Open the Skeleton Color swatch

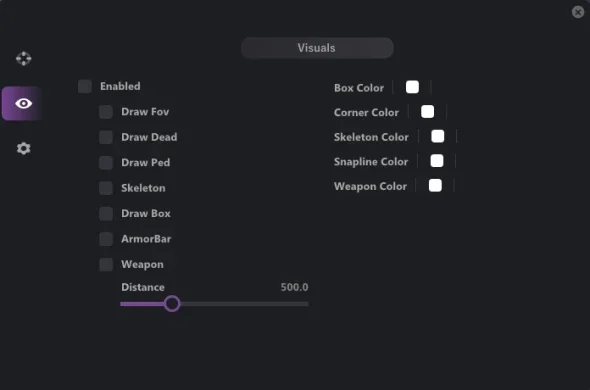coord(438,136)
